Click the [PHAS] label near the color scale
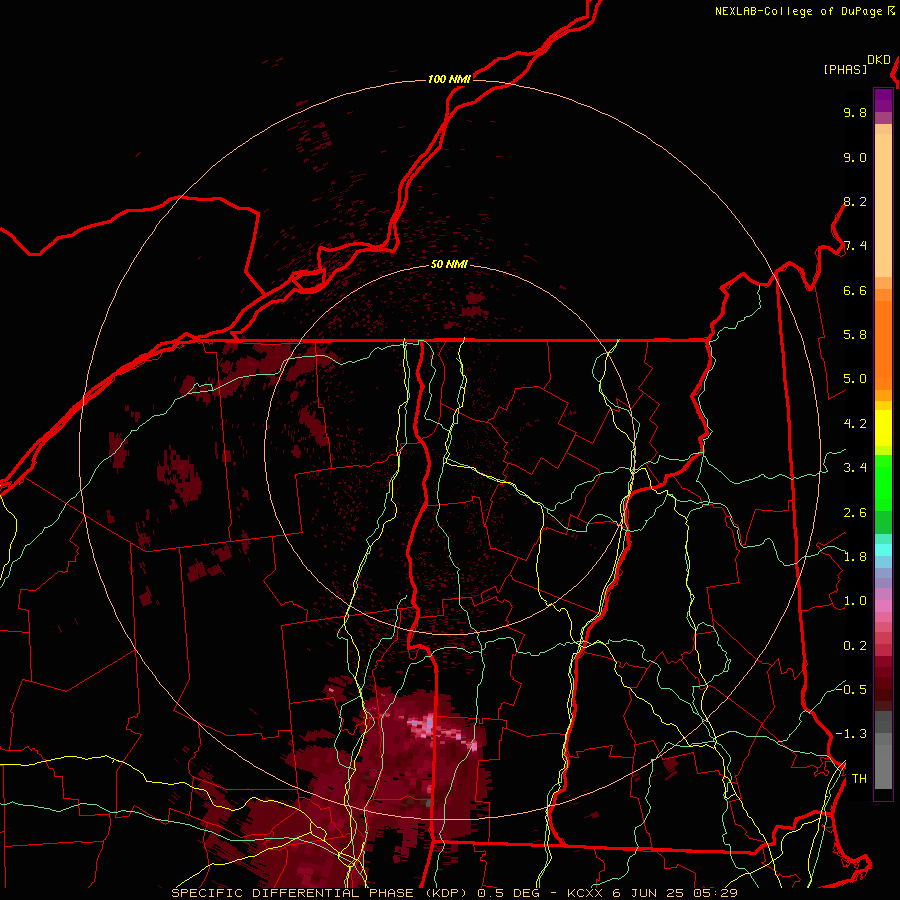The height and width of the screenshot is (900, 900). (845, 69)
